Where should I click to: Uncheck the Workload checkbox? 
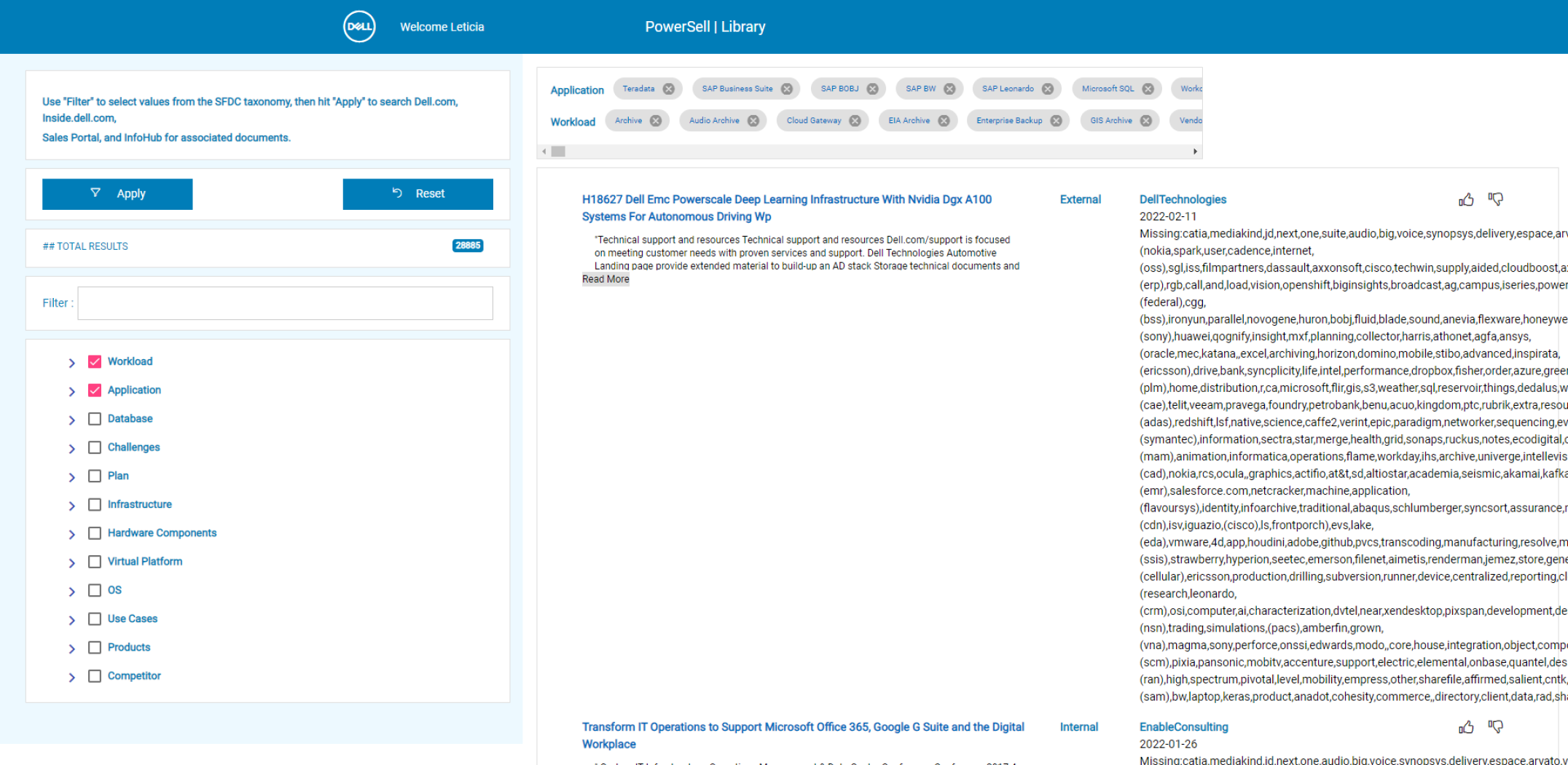tap(95, 361)
